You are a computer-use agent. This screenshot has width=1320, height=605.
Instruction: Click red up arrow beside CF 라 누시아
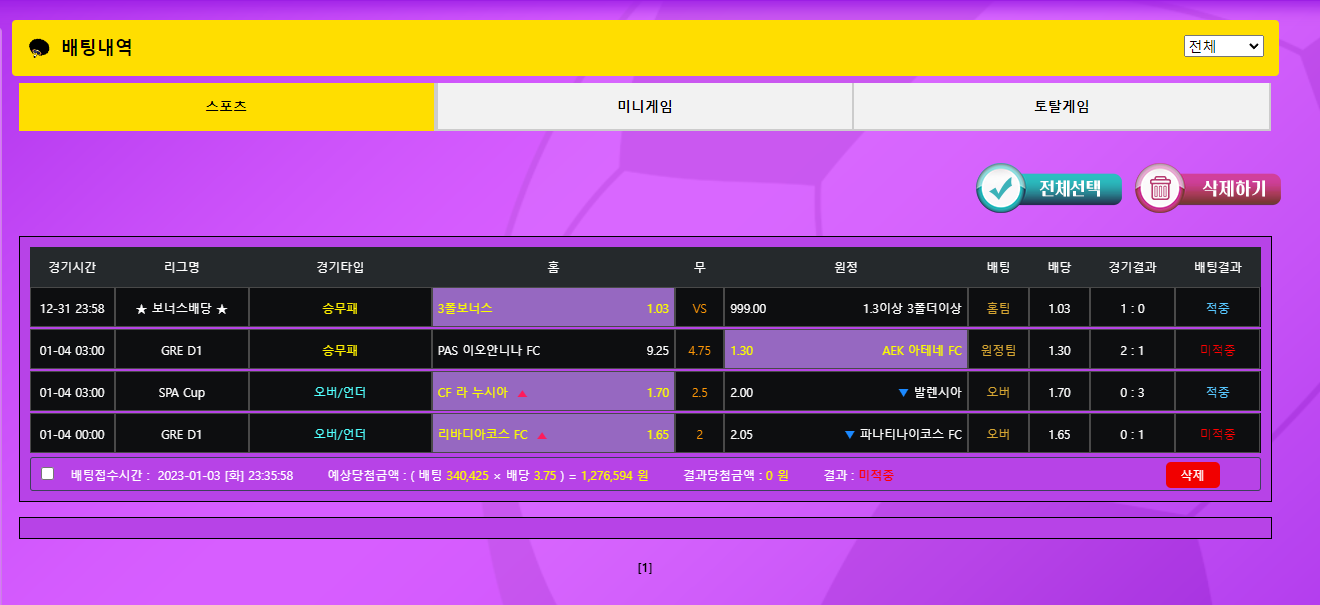coord(522,393)
